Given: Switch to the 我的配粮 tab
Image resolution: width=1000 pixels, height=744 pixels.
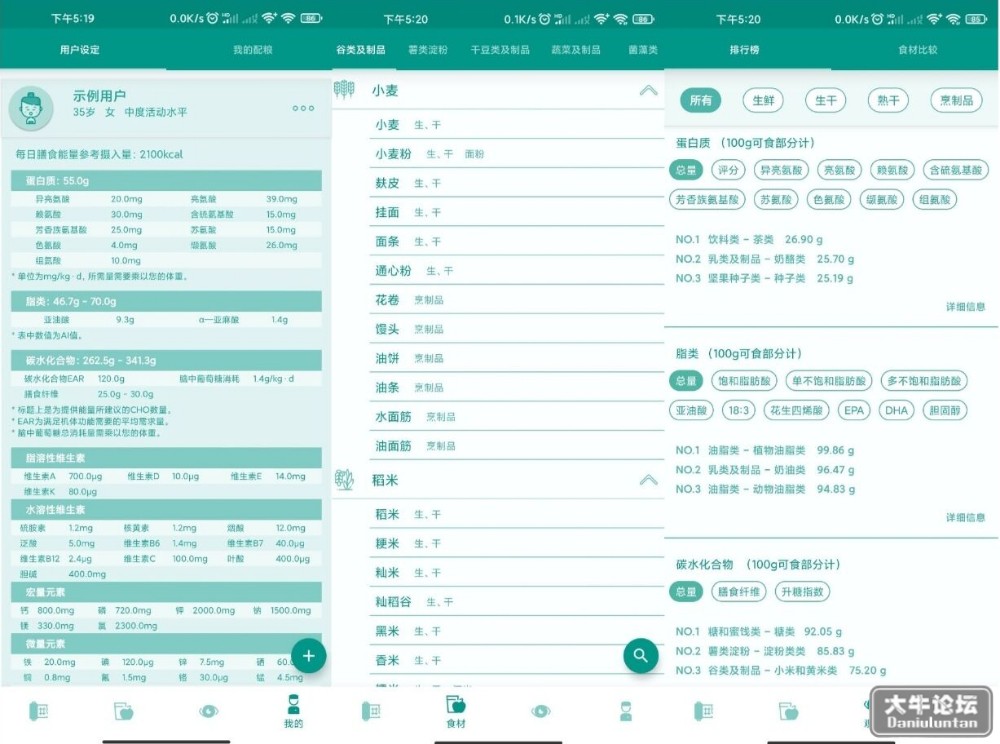Looking at the screenshot, I should click(x=253, y=50).
